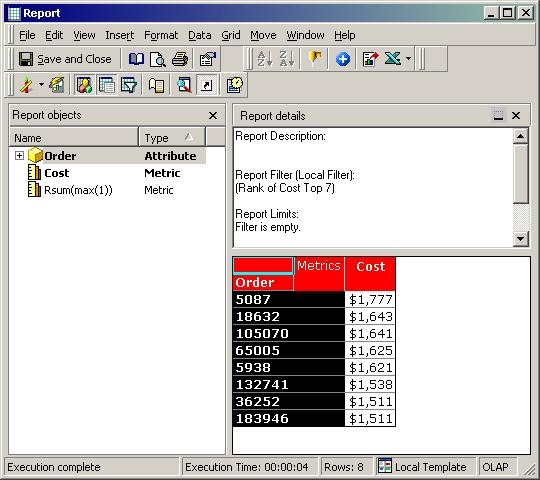Viewport: 540px width, 480px height.
Task: Open print preview magnifier icon
Action: click(x=158, y=59)
